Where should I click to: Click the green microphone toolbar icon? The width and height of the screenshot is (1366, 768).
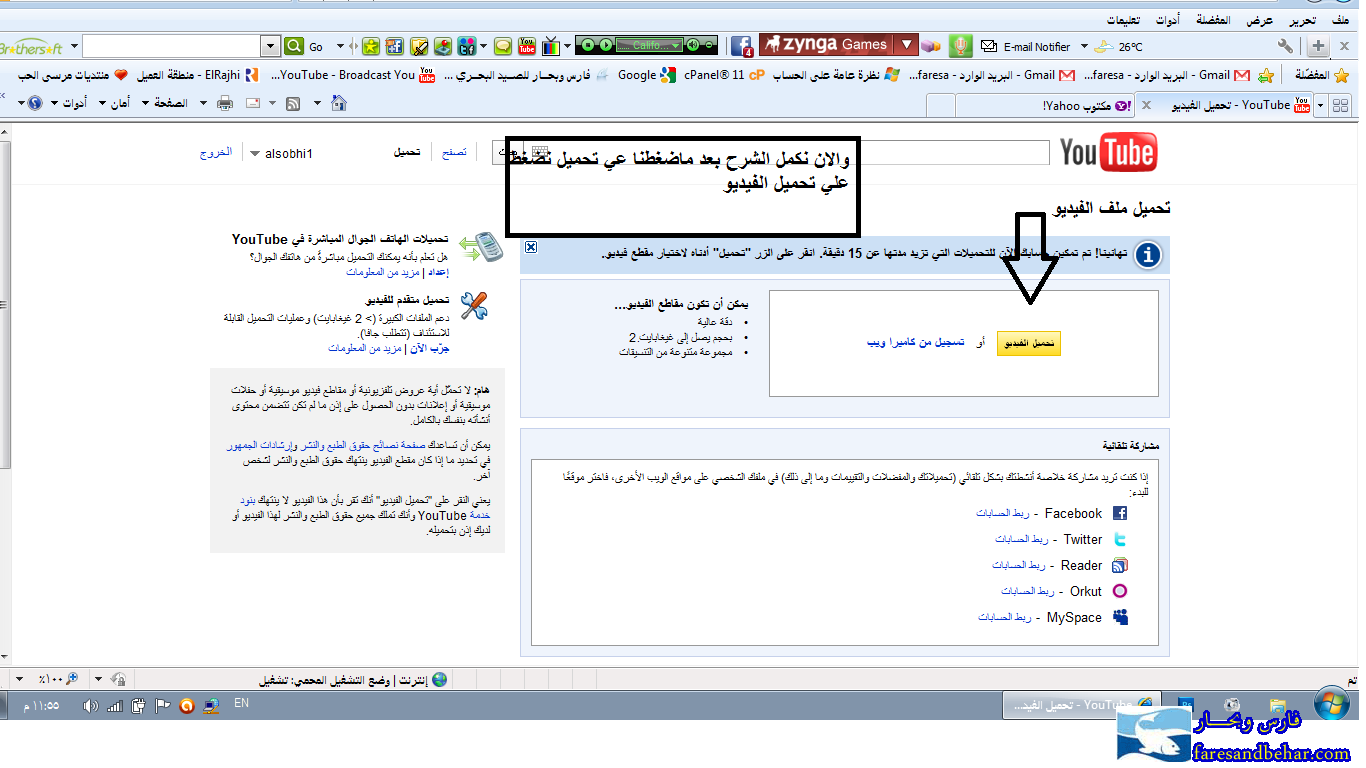960,46
